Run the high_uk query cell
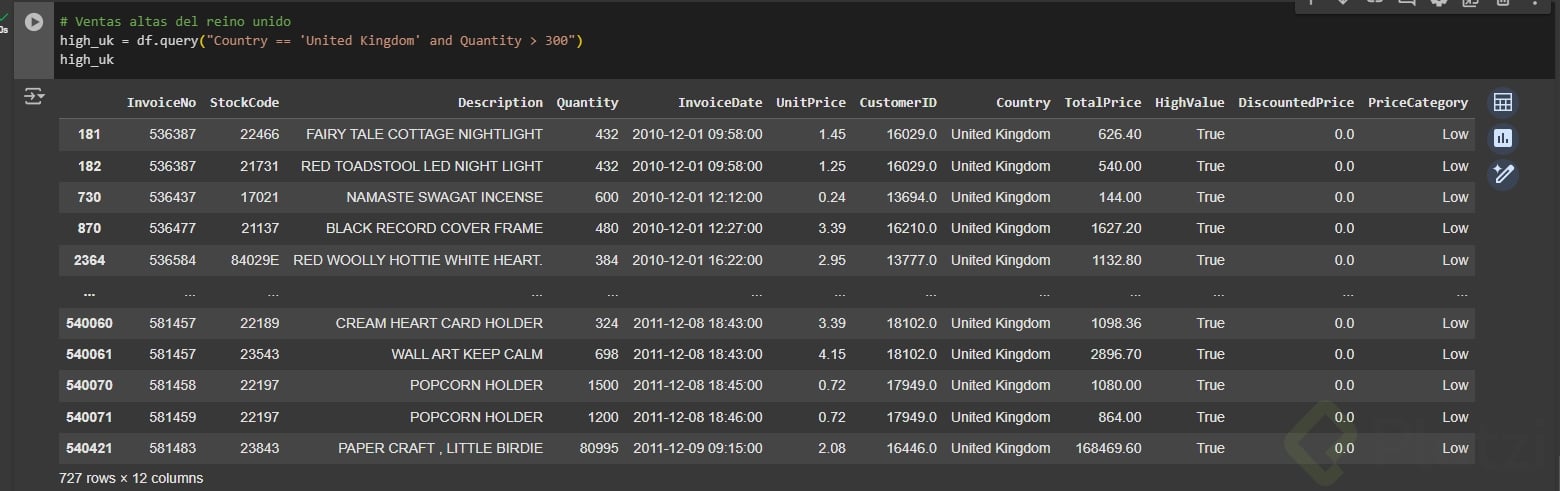Image resolution: width=1560 pixels, height=491 pixels. coord(34,22)
